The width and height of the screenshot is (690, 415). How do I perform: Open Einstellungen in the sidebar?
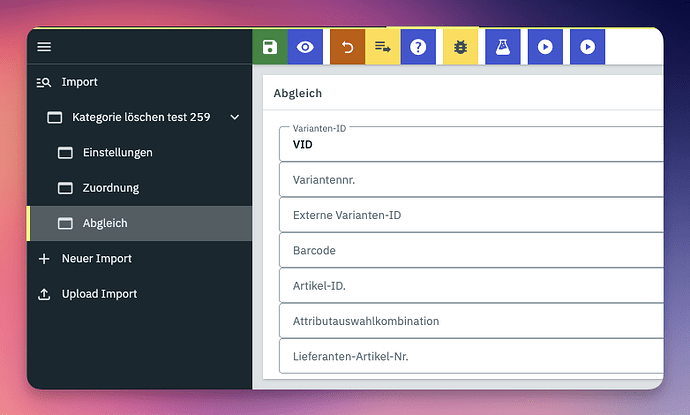pyautogui.click(x=117, y=153)
